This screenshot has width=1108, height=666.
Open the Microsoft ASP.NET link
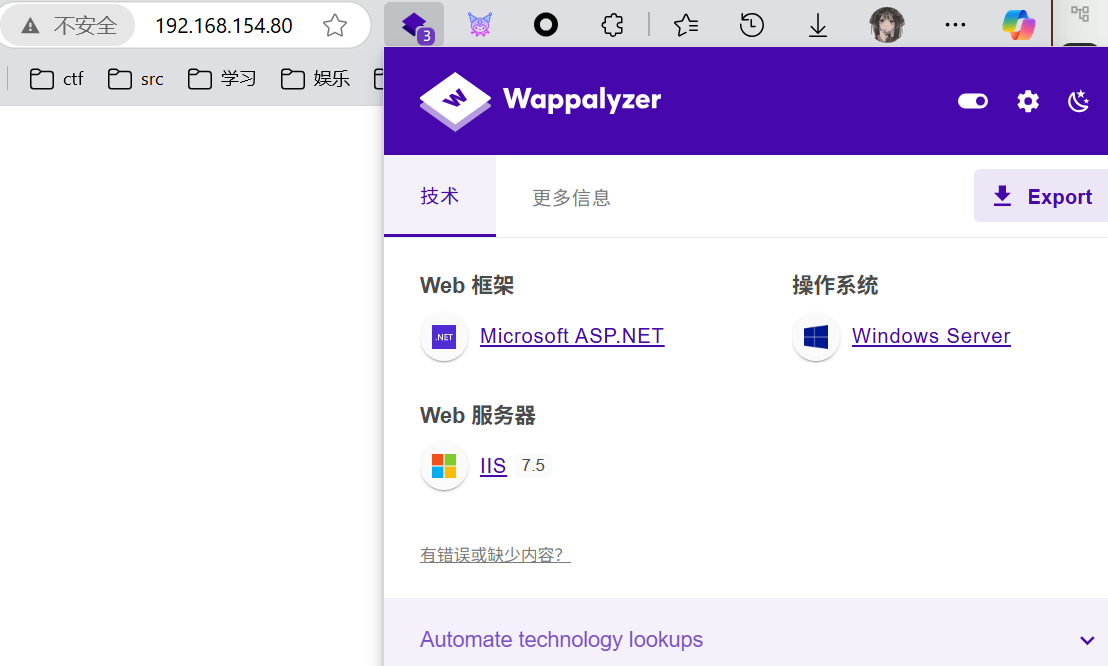(572, 336)
